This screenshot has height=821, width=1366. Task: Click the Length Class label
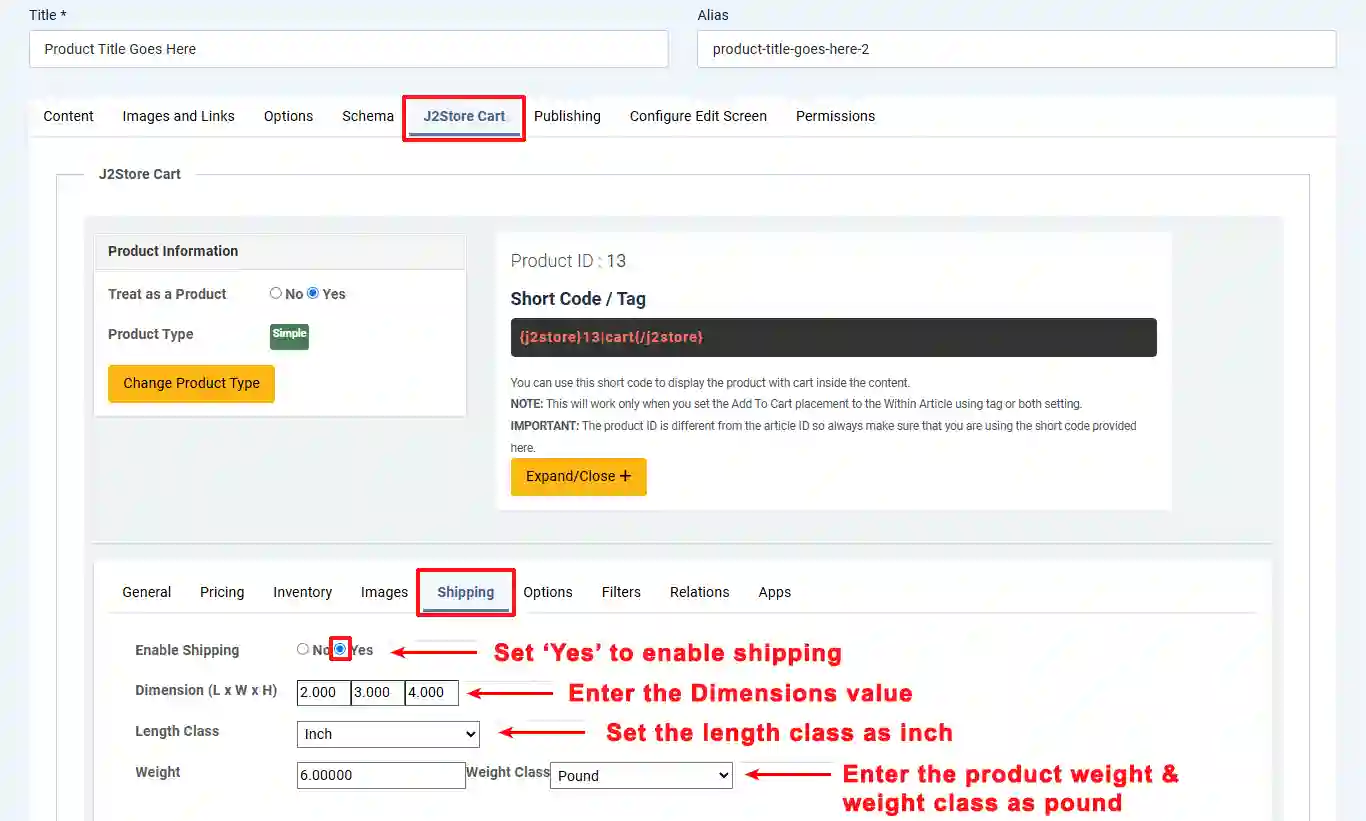177,731
